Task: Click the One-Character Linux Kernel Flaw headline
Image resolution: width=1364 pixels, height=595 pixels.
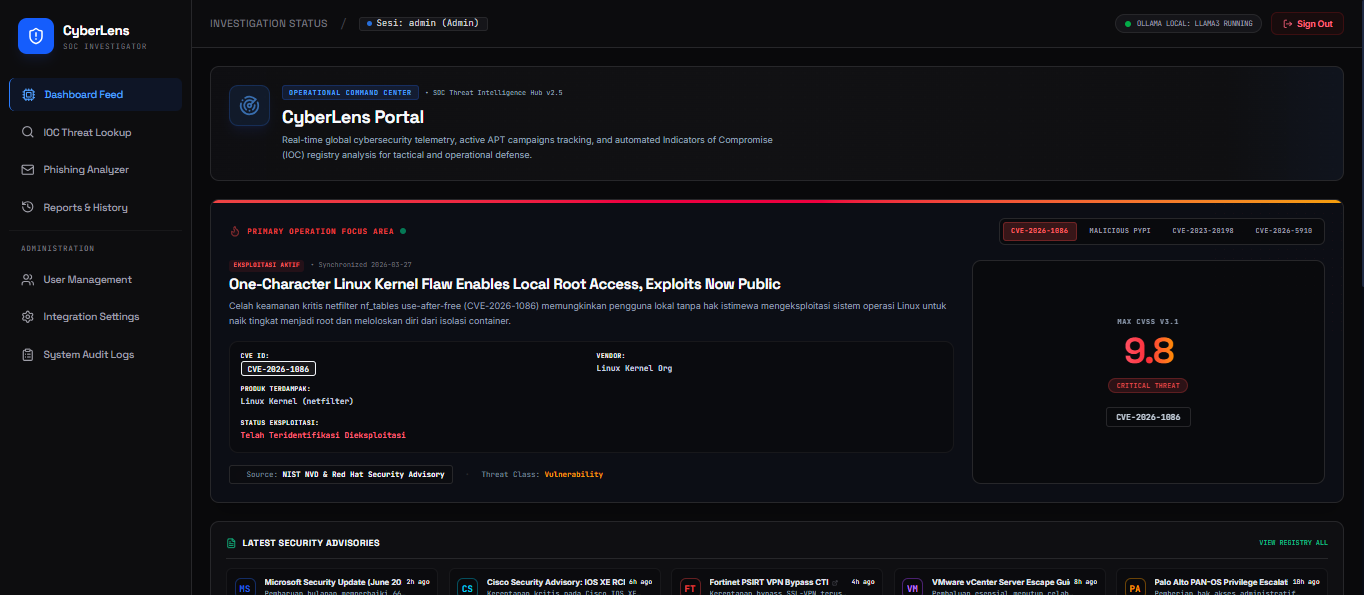Action: tap(505, 284)
